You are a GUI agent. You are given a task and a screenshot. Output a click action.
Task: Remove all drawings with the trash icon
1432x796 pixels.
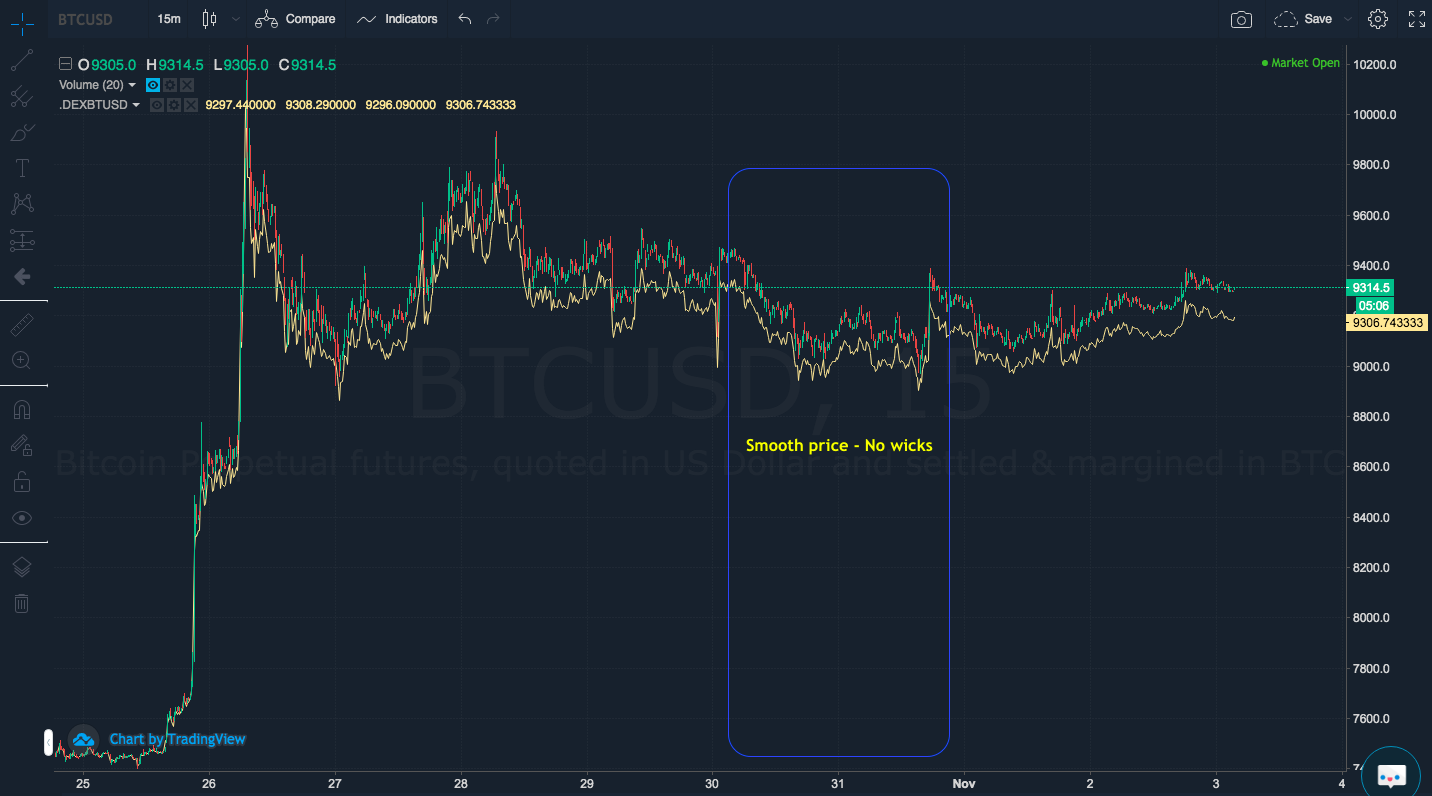[x=22, y=603]
